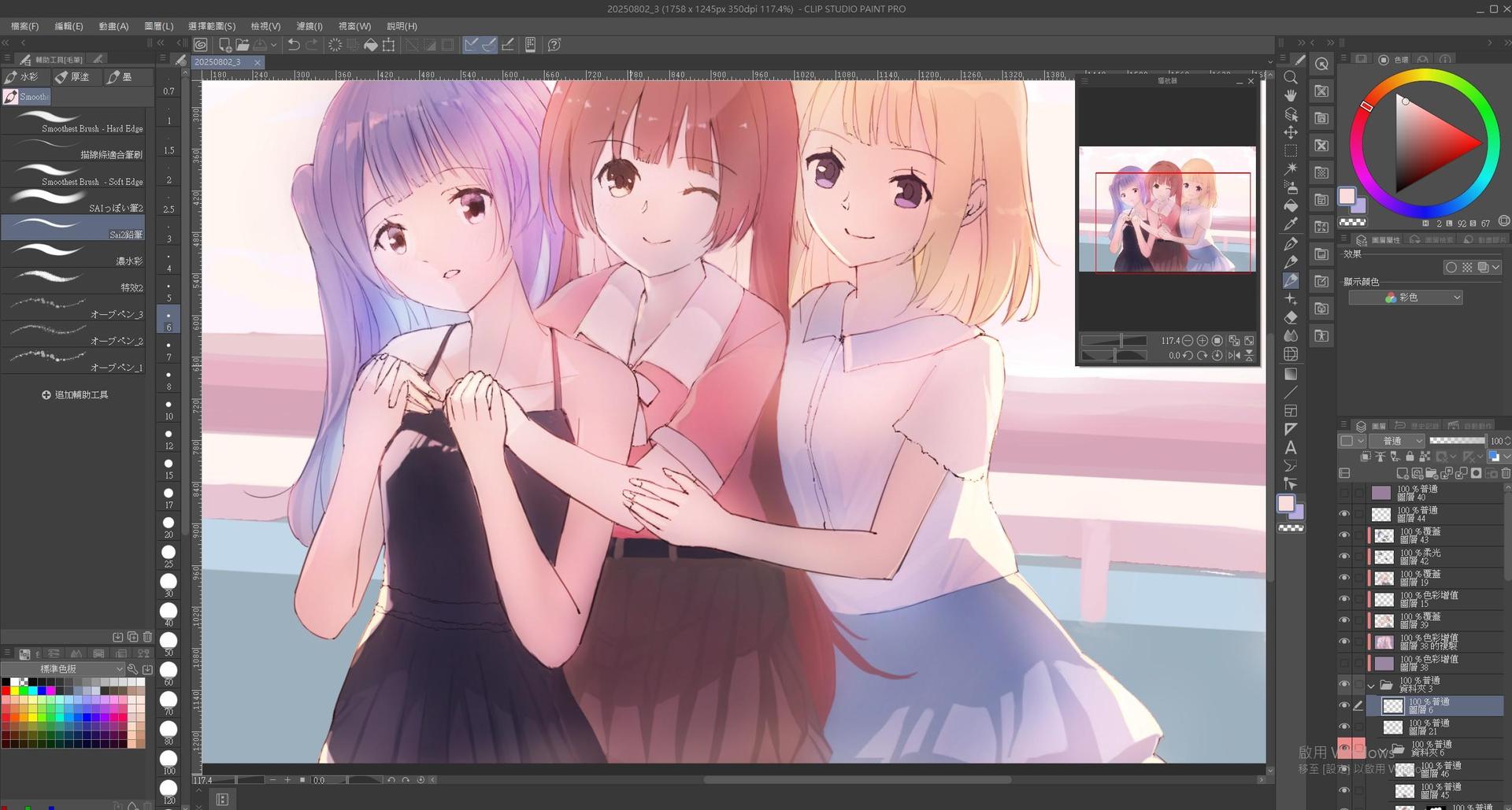Show 圖層 40 via visibility box

(1344, 493)
